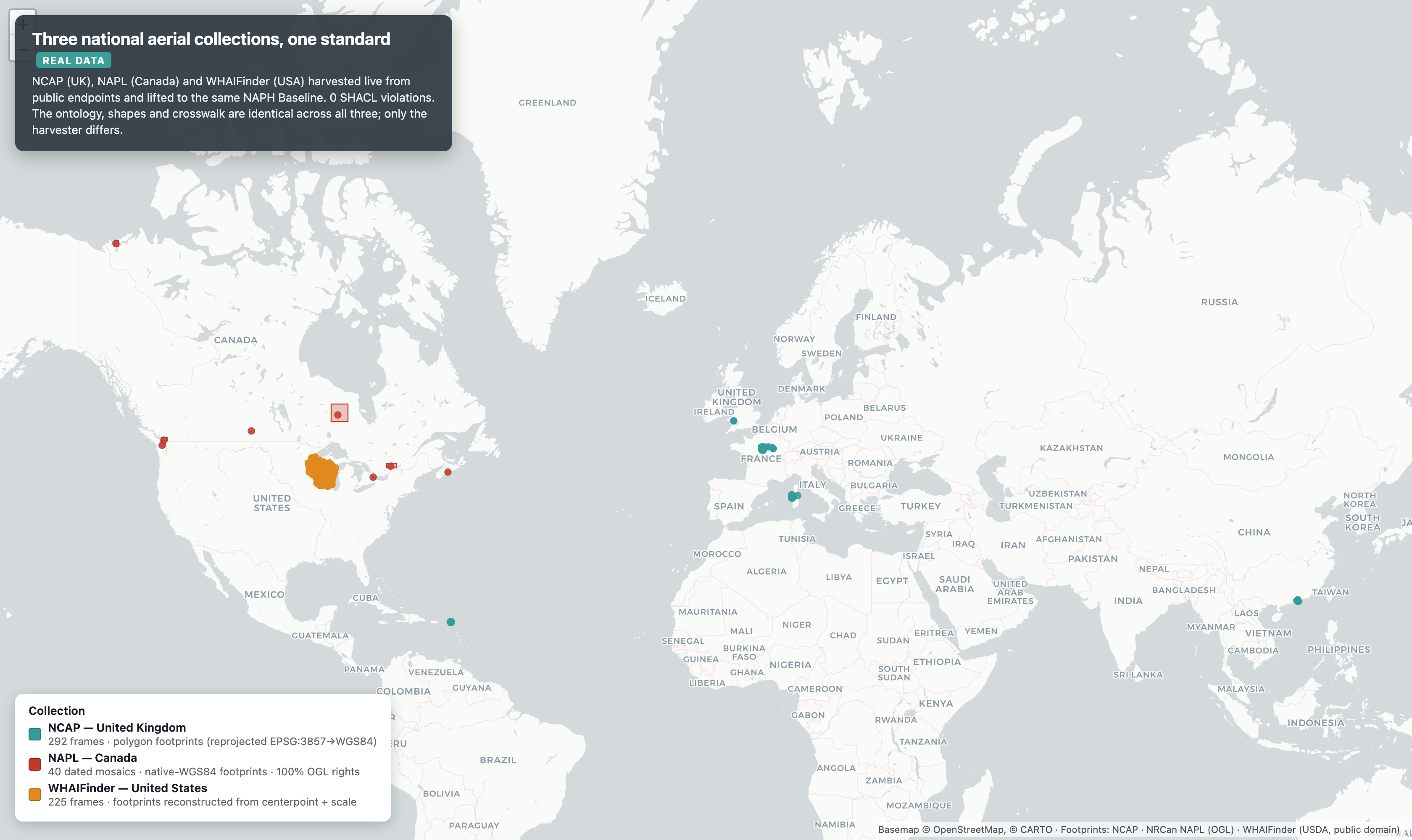1412x840 pixels.
Task: Click the NAPL red legend swatch
Action: (x=35, y=764)
